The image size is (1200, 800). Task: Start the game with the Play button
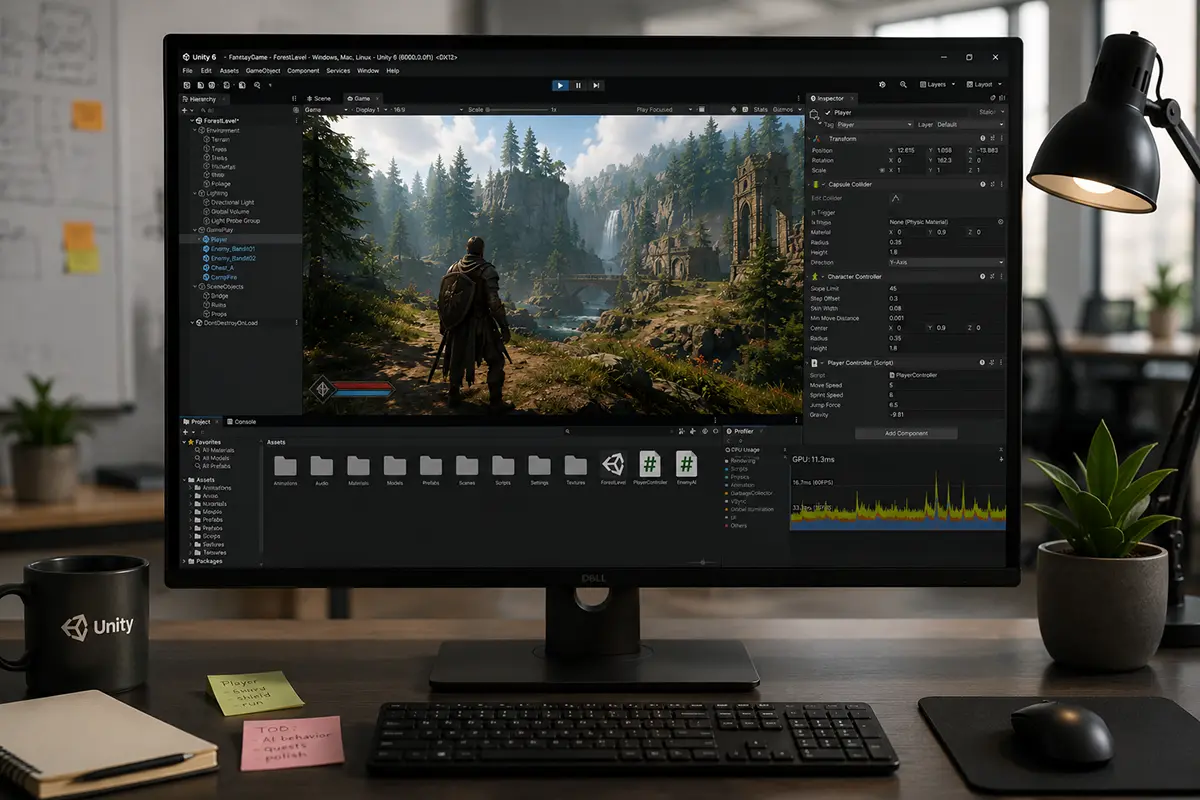point(561,86)
